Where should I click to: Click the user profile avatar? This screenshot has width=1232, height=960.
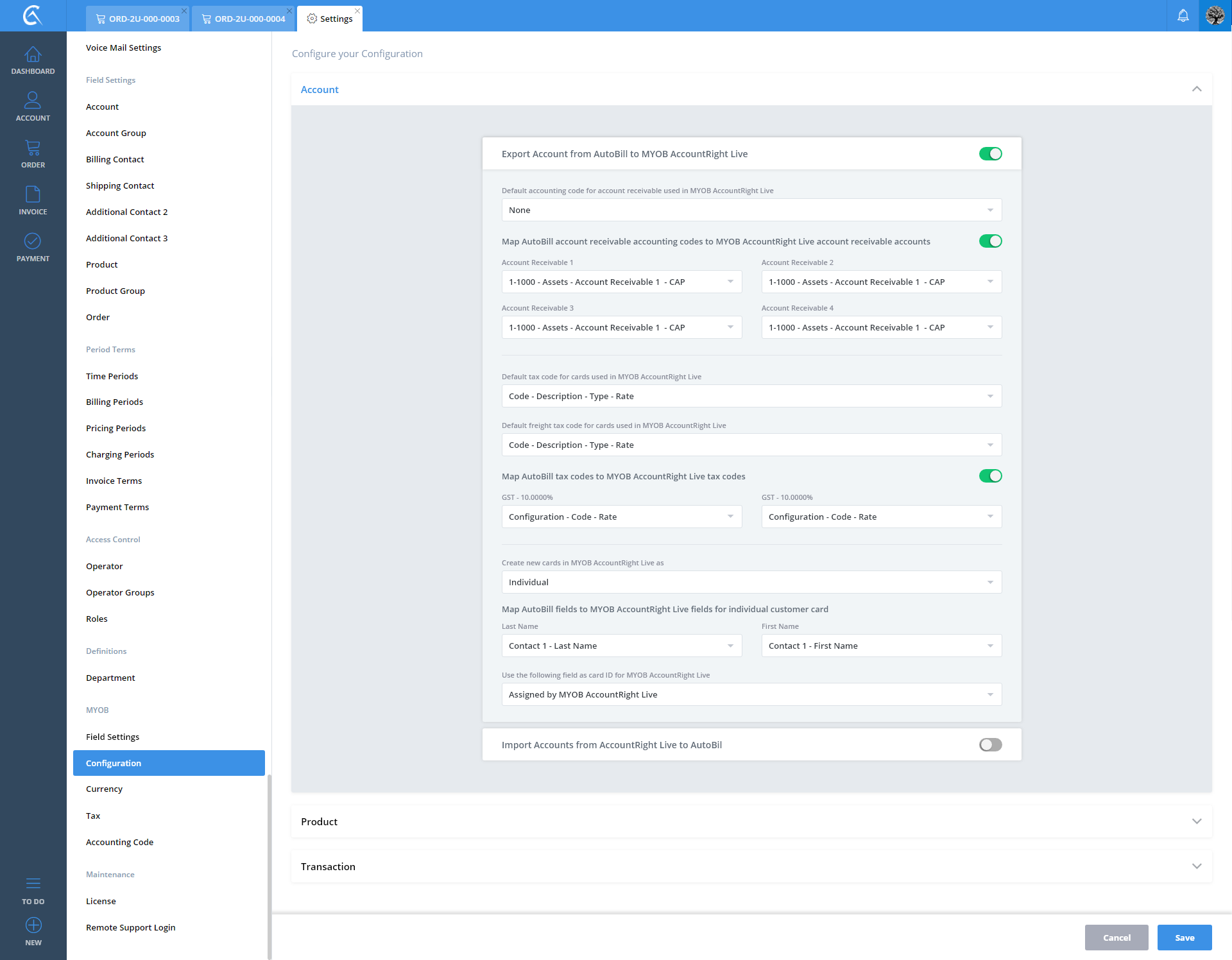(1215, 15)
